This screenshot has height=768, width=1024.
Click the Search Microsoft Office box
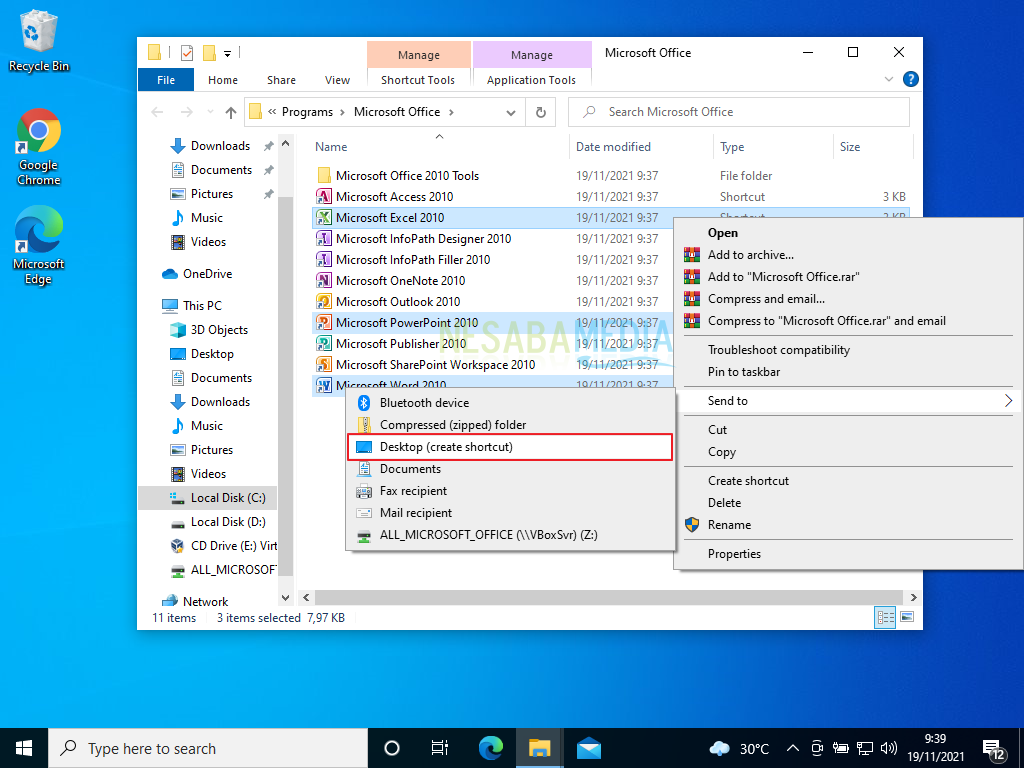point(738,111)
